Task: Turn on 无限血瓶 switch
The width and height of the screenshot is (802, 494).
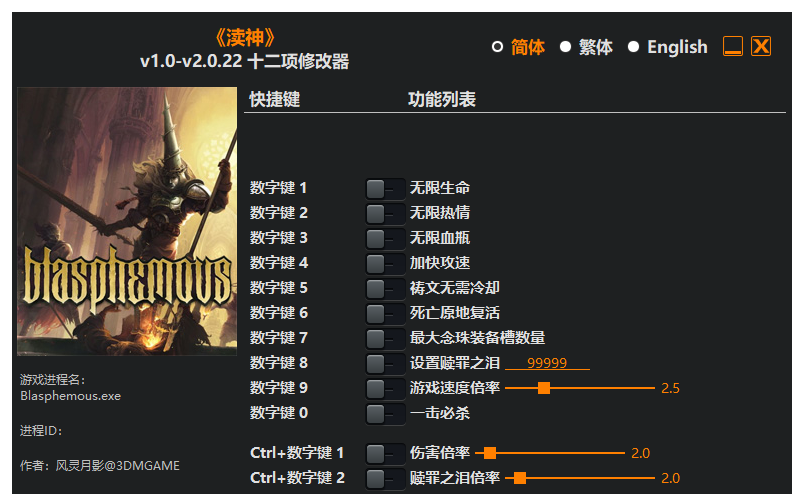Action: point(385,239)
